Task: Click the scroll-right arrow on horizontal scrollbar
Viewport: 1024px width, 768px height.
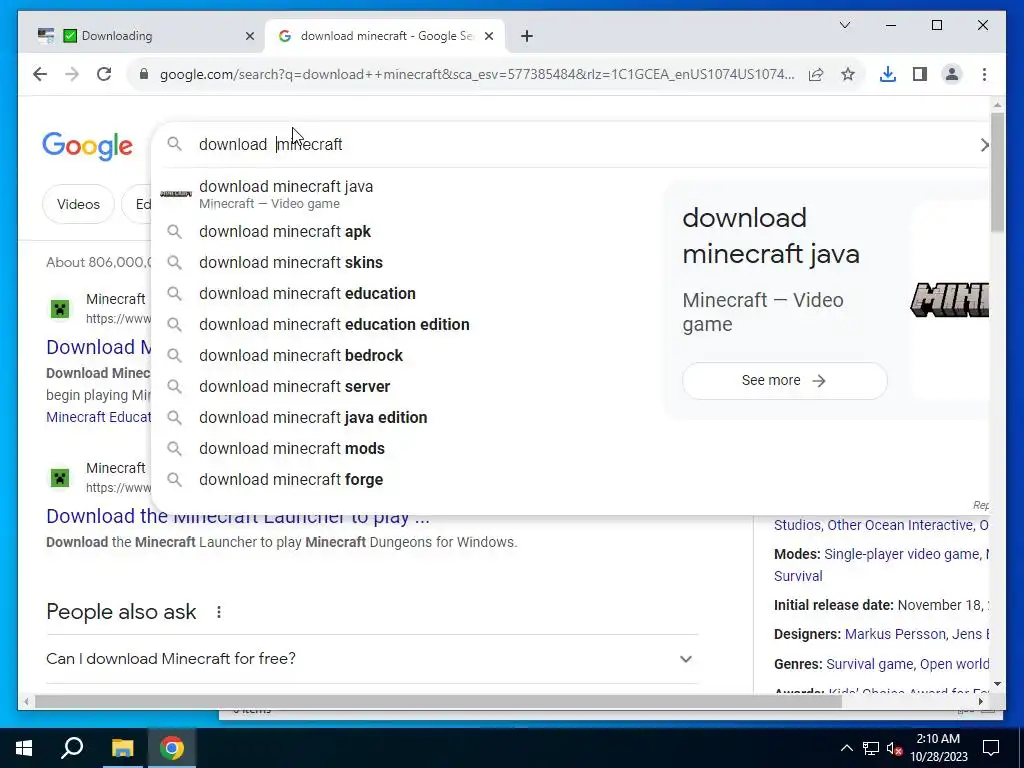Action: point(980,702)
